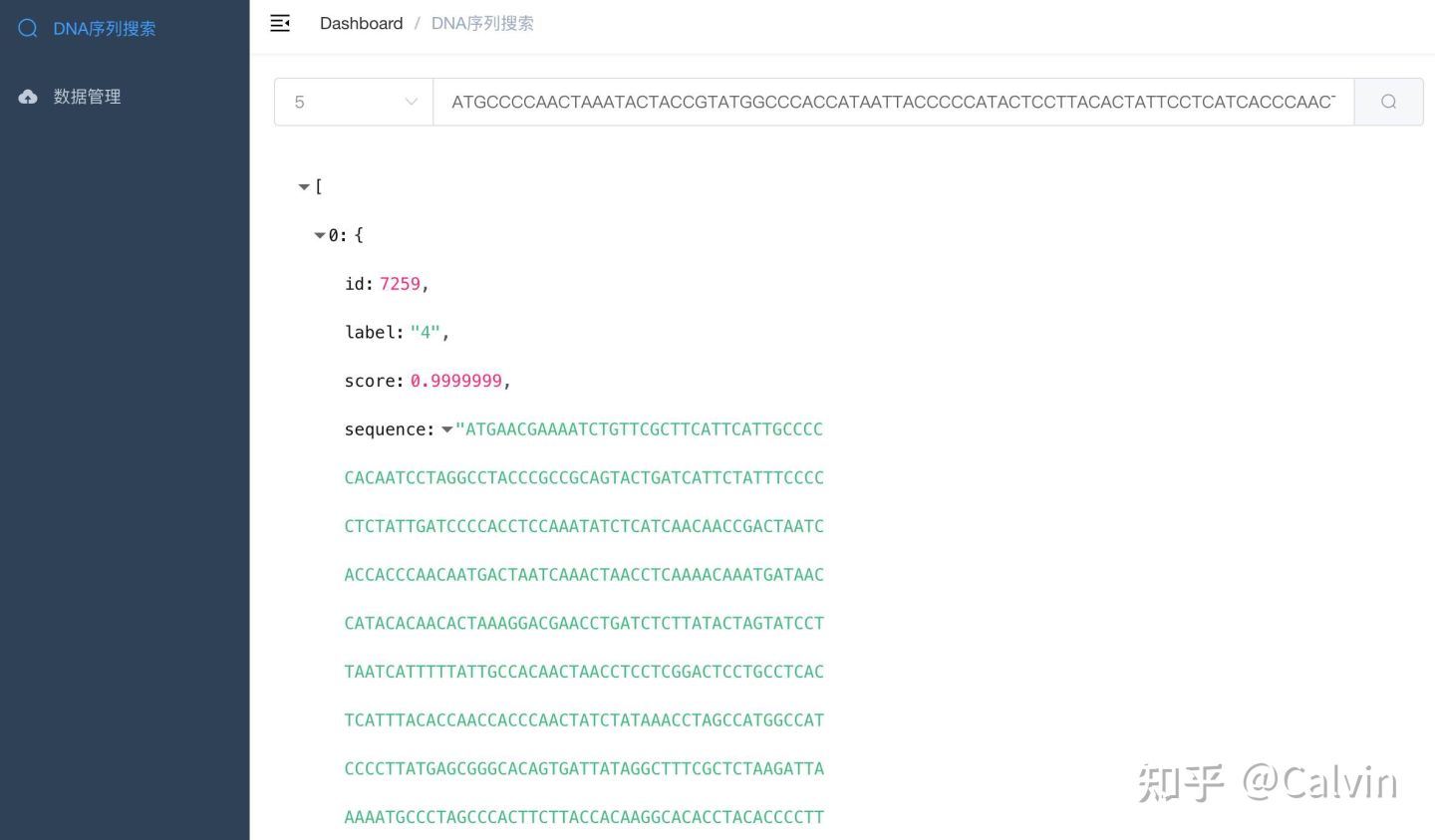Image resolution: width=1435 pixels, height=840 pixels.
Task: Click the id value 7259
Action: pyautogui.click(x=400, y=284)
